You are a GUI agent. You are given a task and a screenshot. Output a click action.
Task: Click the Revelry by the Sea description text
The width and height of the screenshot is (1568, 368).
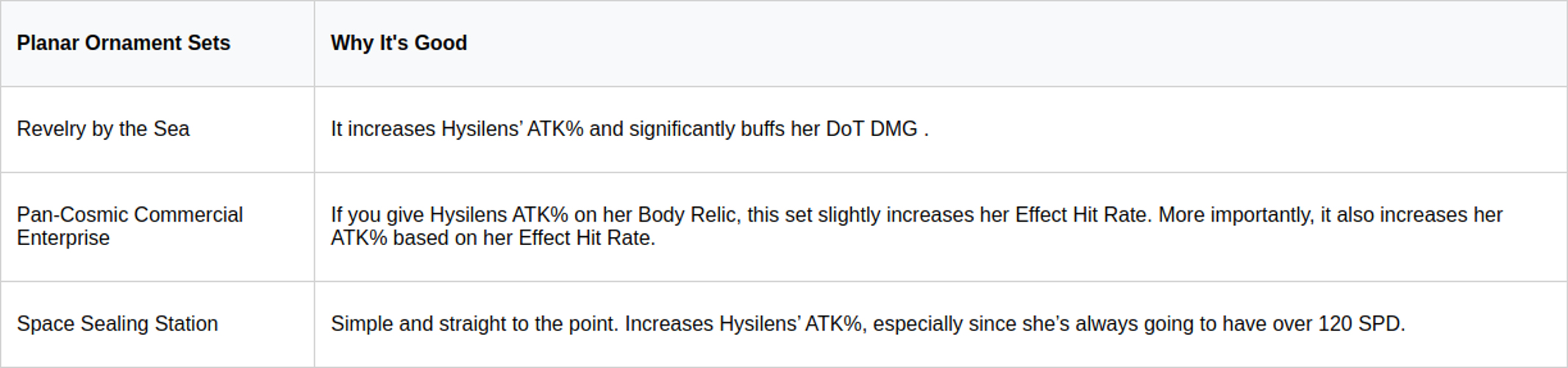point(629,130)
